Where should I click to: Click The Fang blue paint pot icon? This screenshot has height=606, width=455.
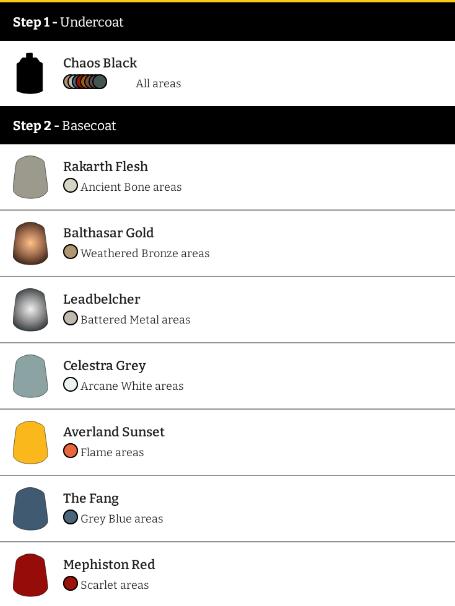point(30,509)
